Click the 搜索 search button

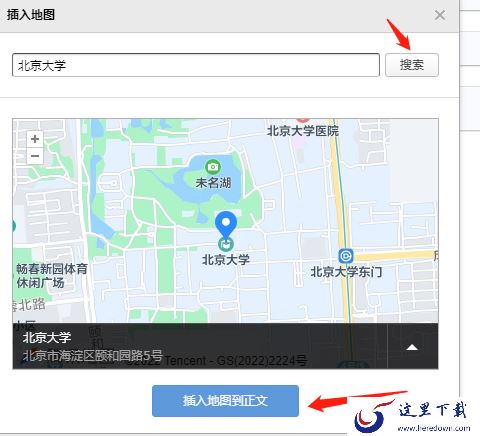coord(412,65)
